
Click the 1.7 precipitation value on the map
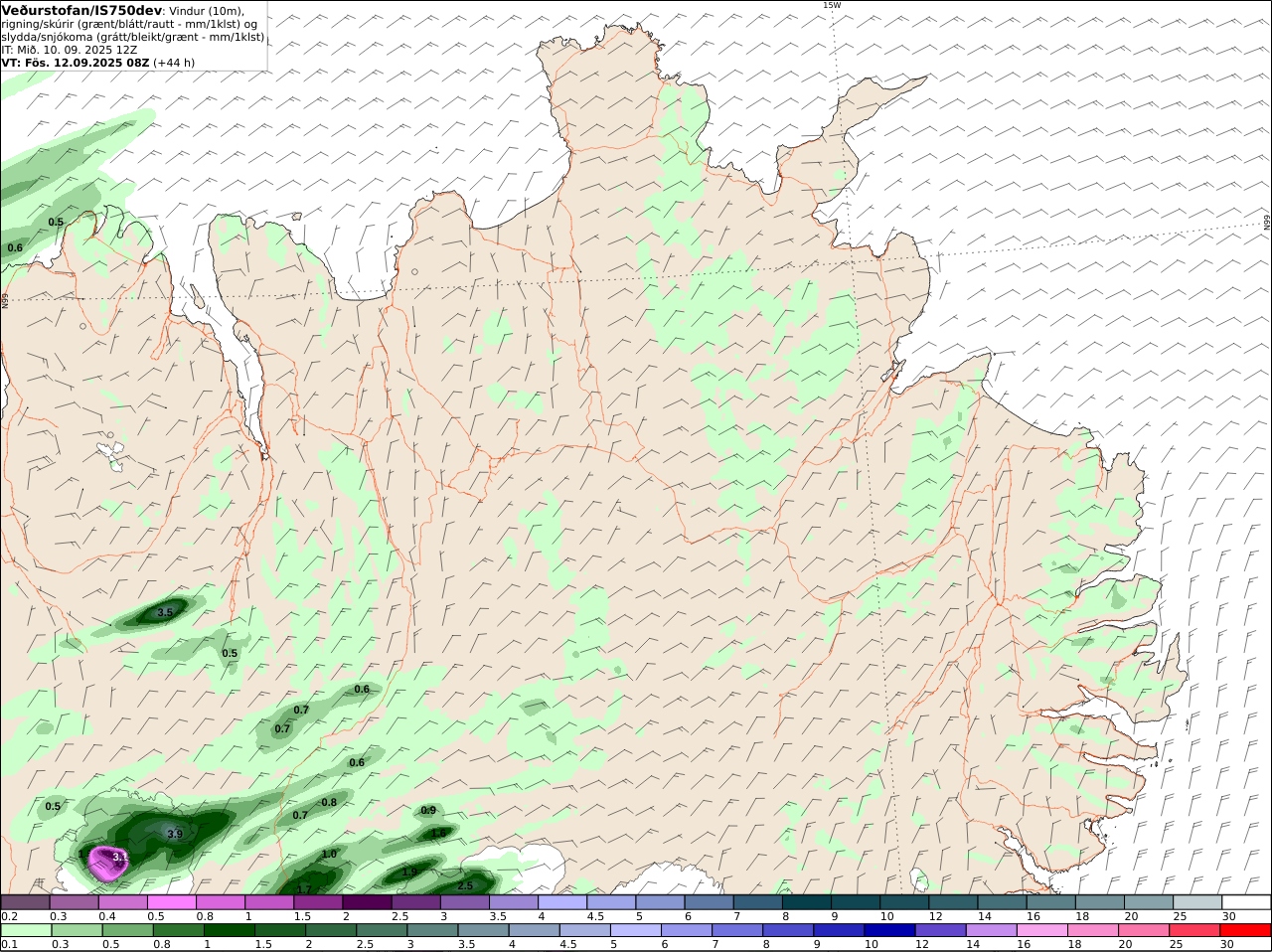point(304,889)
